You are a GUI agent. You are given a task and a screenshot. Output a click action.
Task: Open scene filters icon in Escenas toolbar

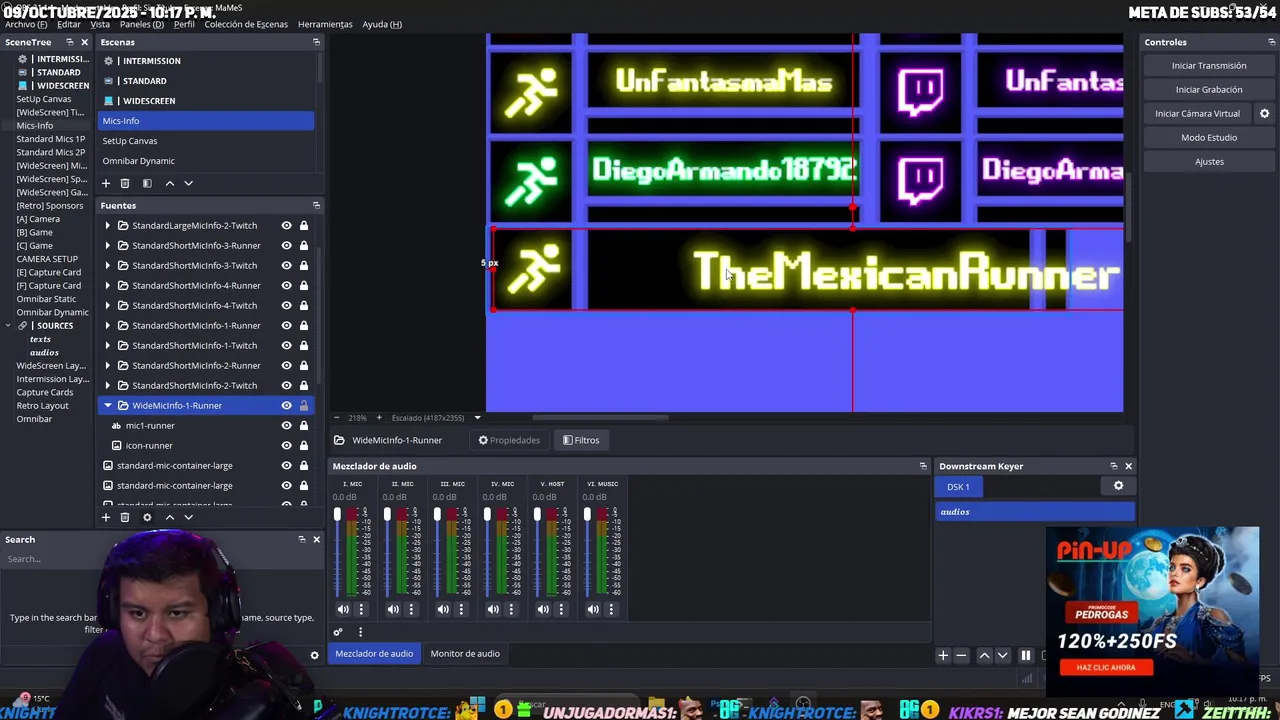click(x=147, y=183)
